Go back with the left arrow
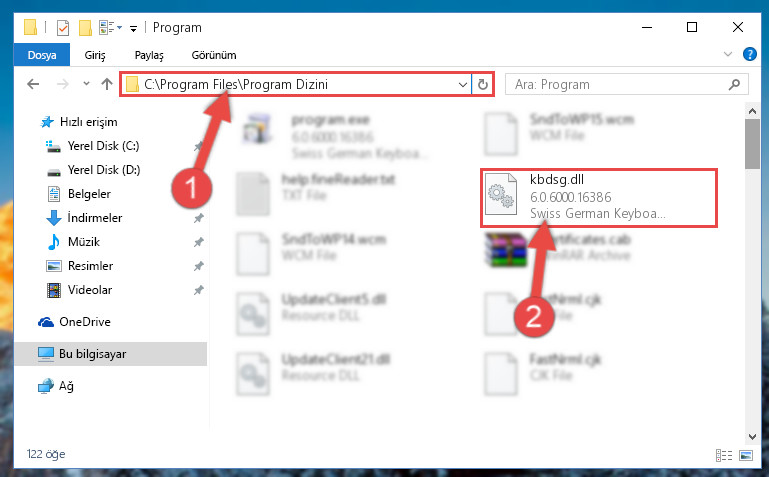This screenshot has height=477, width=769. (x=33, y=84)
